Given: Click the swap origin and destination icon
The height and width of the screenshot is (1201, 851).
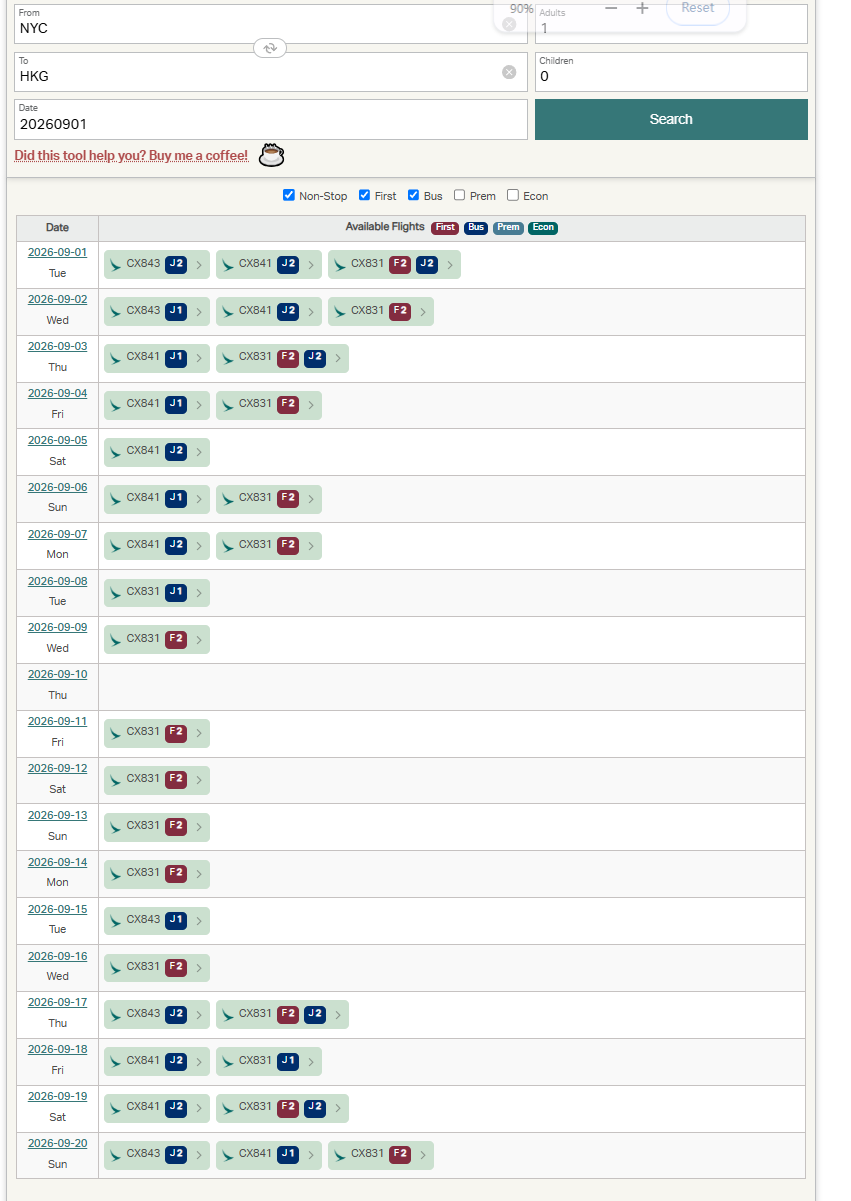Looking at the screenshot, I should coord(270,48).
